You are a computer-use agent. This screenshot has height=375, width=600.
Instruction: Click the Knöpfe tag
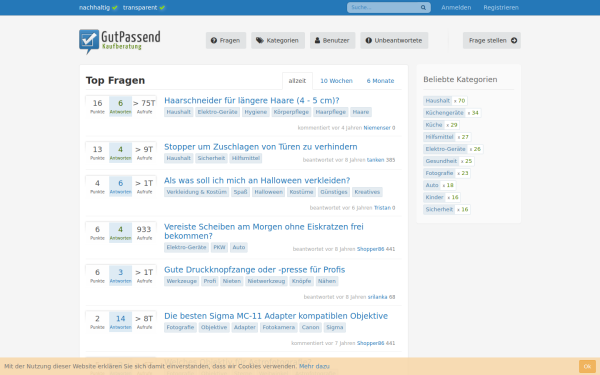(302, 281)
